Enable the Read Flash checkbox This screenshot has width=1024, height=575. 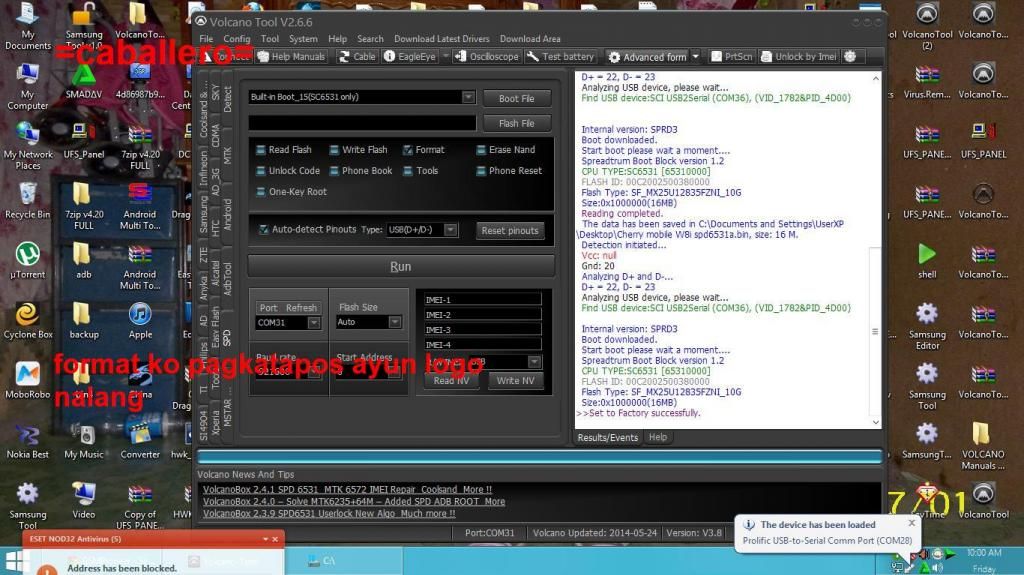click(261, 150)
